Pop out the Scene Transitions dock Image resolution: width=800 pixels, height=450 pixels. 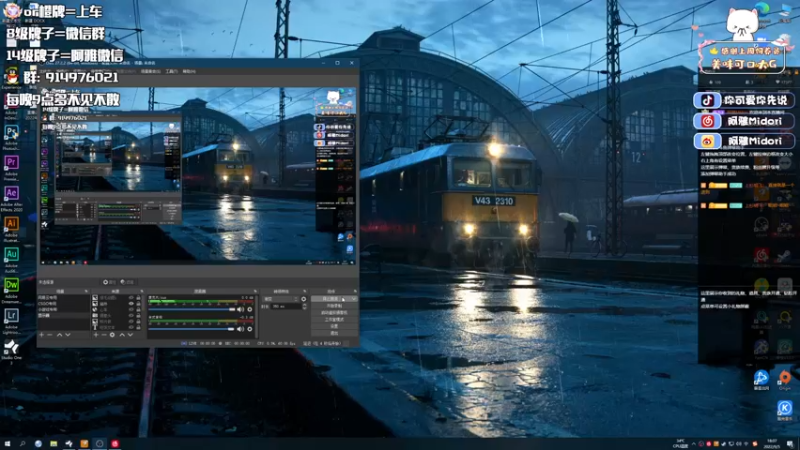[x=305, y=291]
